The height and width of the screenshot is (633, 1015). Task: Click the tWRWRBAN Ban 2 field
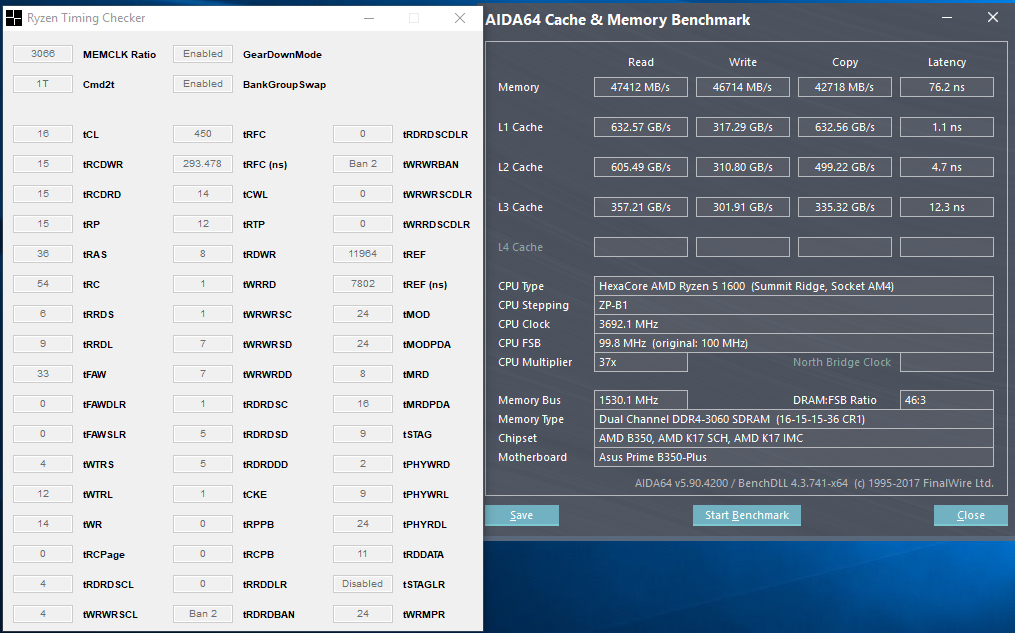[362, 164]
